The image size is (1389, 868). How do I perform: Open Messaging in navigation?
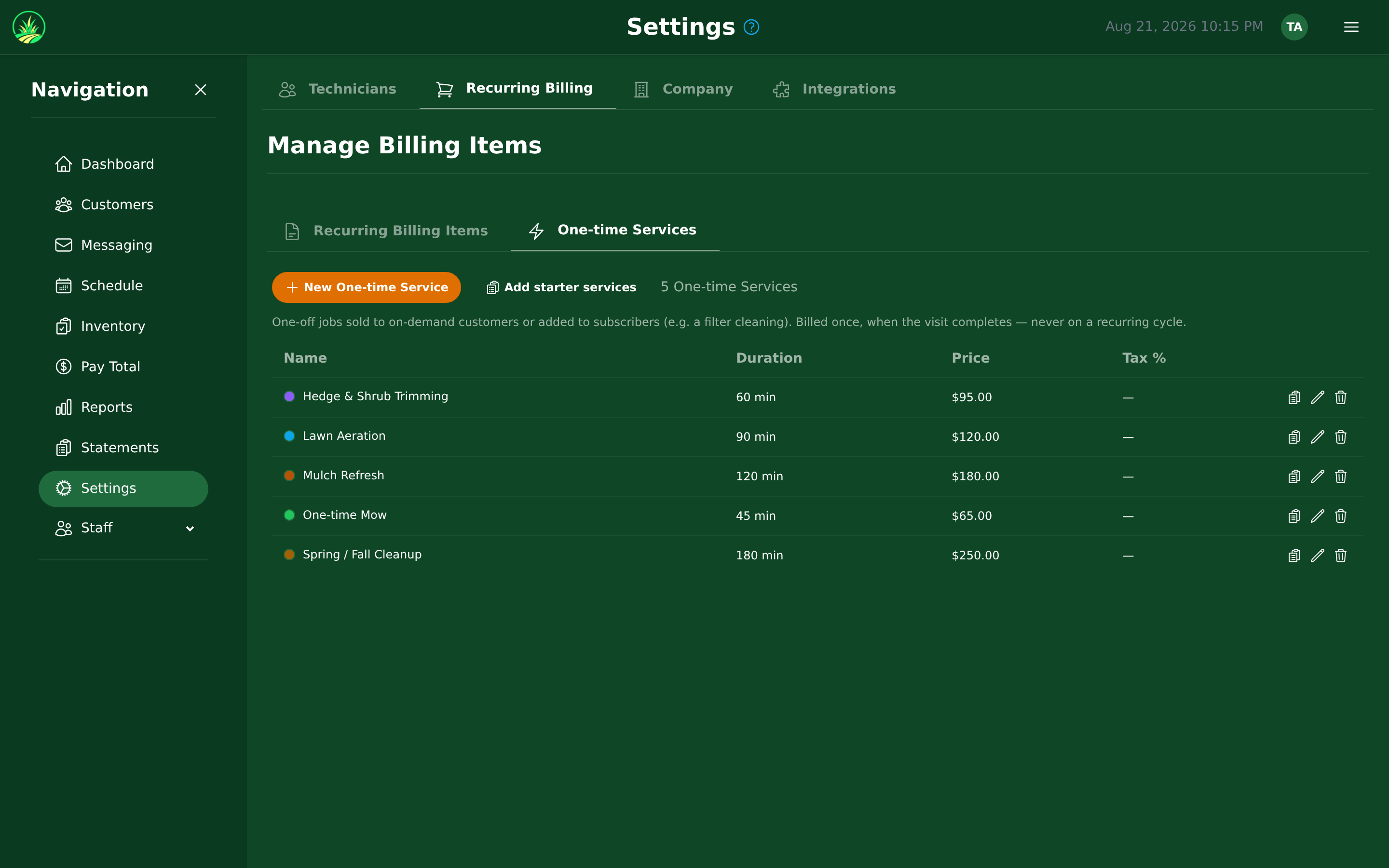point(123,245)
